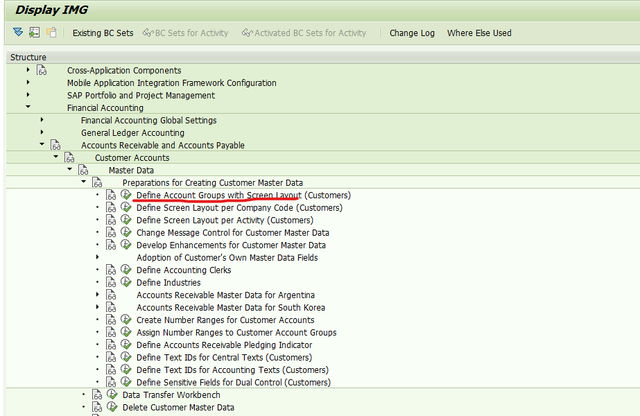This screenshot has height=416, width=640.
Task: Select Assign Number Ranges to Customer Account Groups text
Action: pos(236,333)
